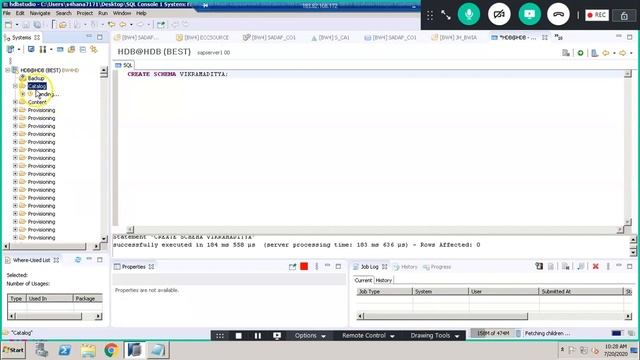Click the monitor icon in remote session toolbar
The height and width of the screenshot is (360, 640).
coord(277,336)
